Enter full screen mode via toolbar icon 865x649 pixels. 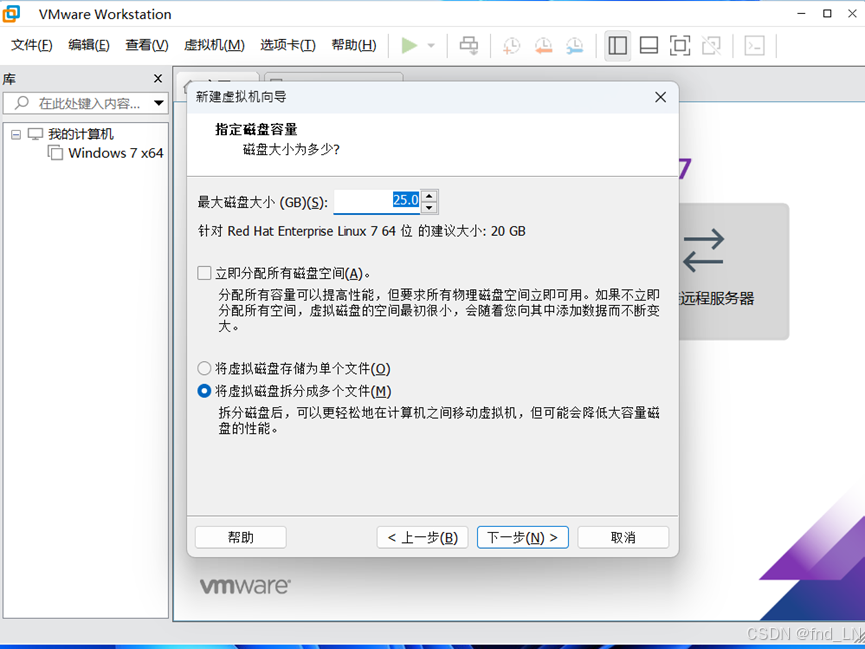click(x=680, y=45)
